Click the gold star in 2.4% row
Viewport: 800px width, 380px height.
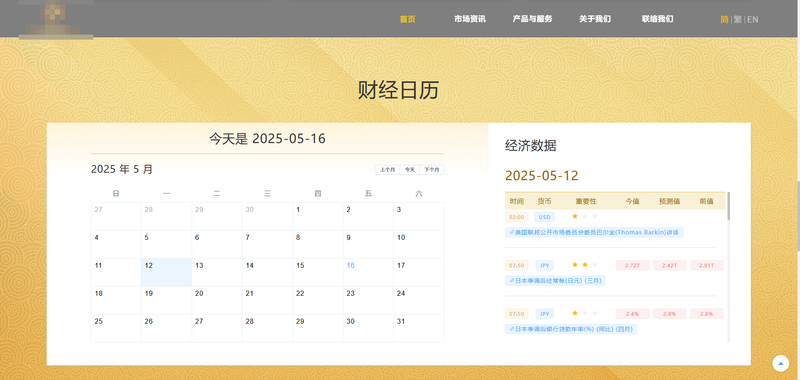pos(575,313)
